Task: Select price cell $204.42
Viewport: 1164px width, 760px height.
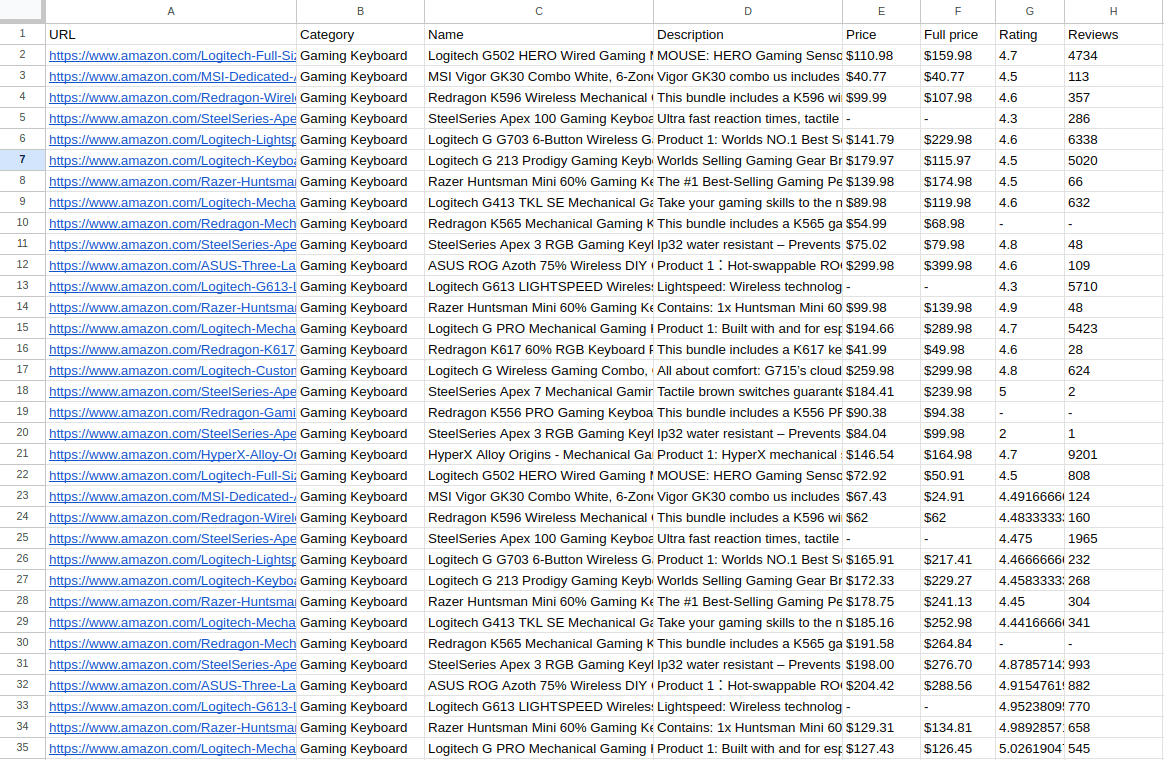Action: click(x=881, y=685)
